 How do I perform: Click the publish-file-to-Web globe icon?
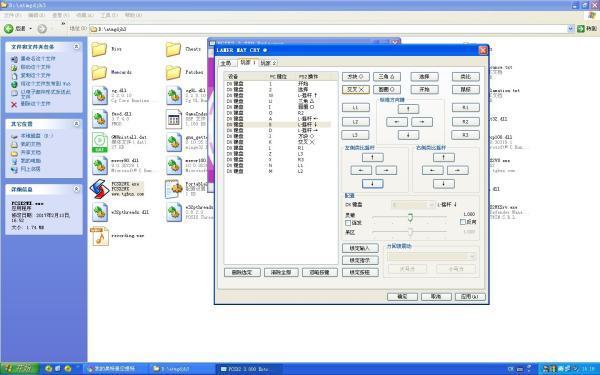coord(14,84)
